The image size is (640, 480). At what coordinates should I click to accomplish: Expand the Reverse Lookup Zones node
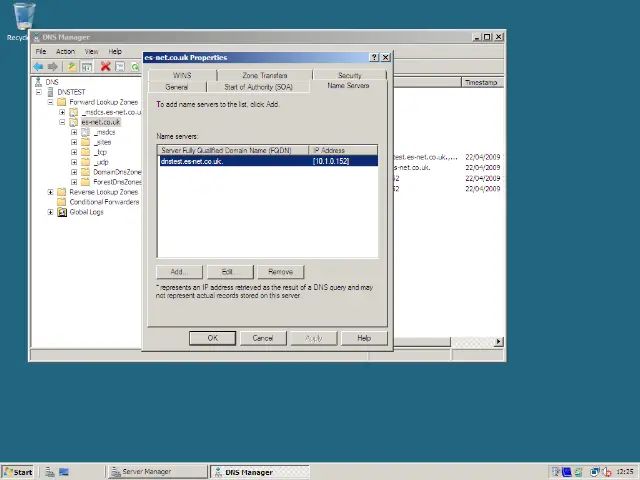(50, 192)
